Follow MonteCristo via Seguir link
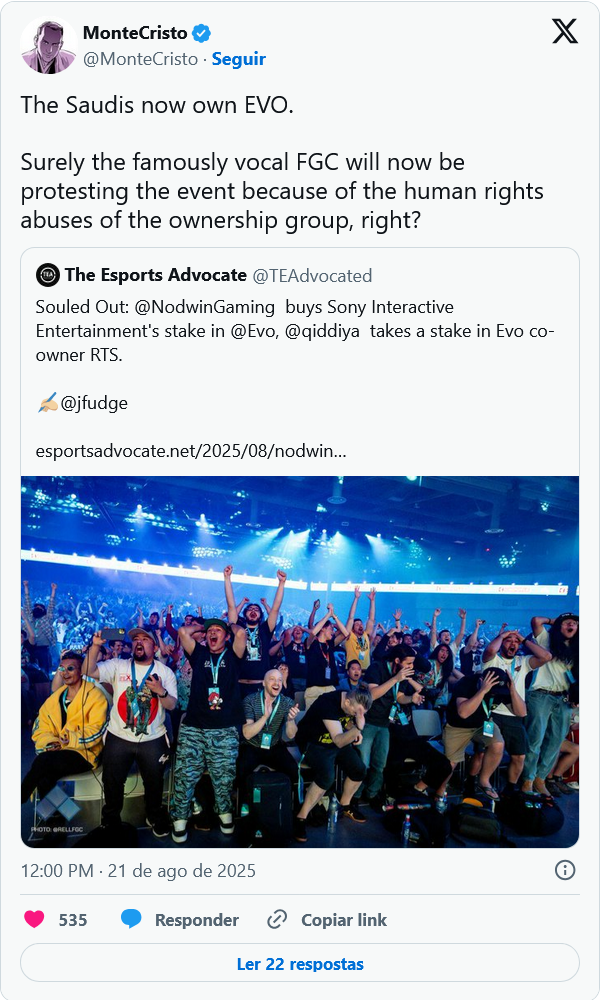600x1000 pixels. (x=239, y=59)
